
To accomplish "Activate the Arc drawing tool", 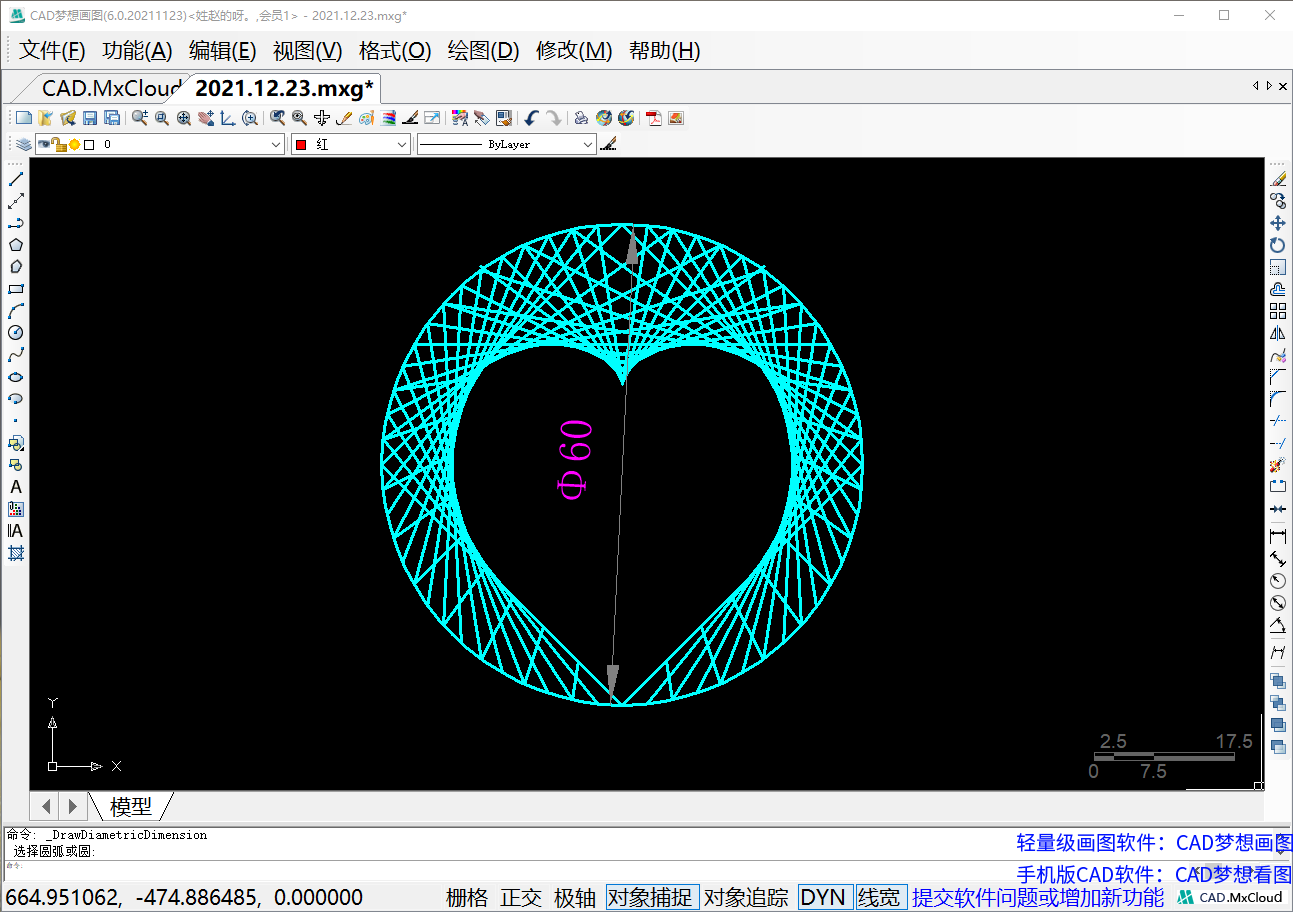I will [16, 311].
